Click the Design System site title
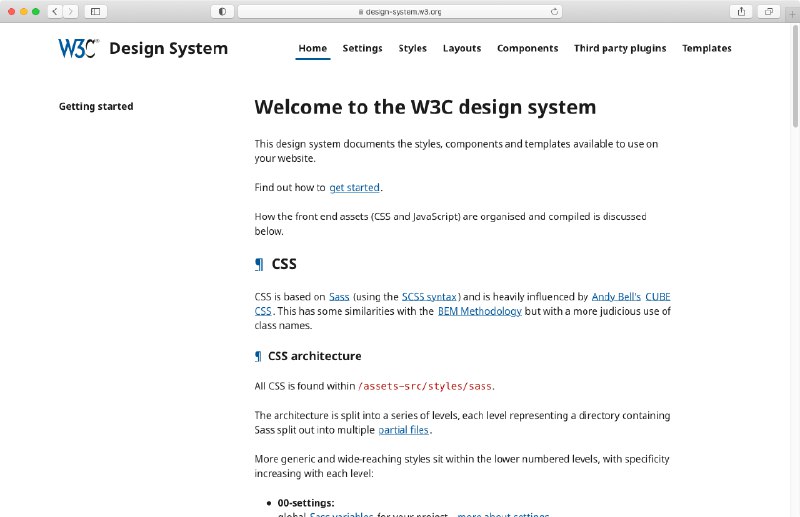The width and height of the screenshot is (800, 517). pyautogui.click(x=168, y=48)
